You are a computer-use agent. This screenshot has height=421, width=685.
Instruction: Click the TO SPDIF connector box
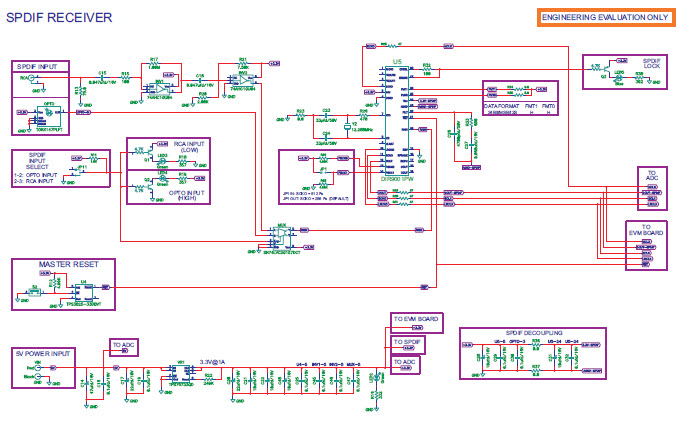click(x=408, y=342)
